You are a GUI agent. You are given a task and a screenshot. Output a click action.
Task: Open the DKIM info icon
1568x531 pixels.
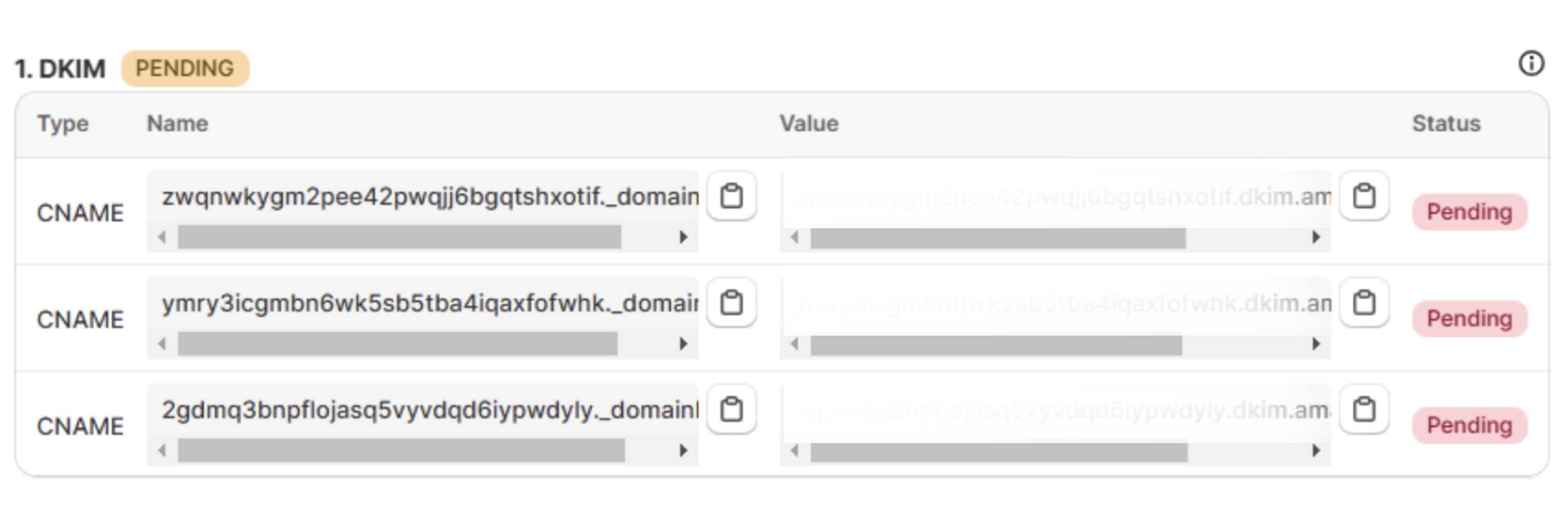[1531, 63]
